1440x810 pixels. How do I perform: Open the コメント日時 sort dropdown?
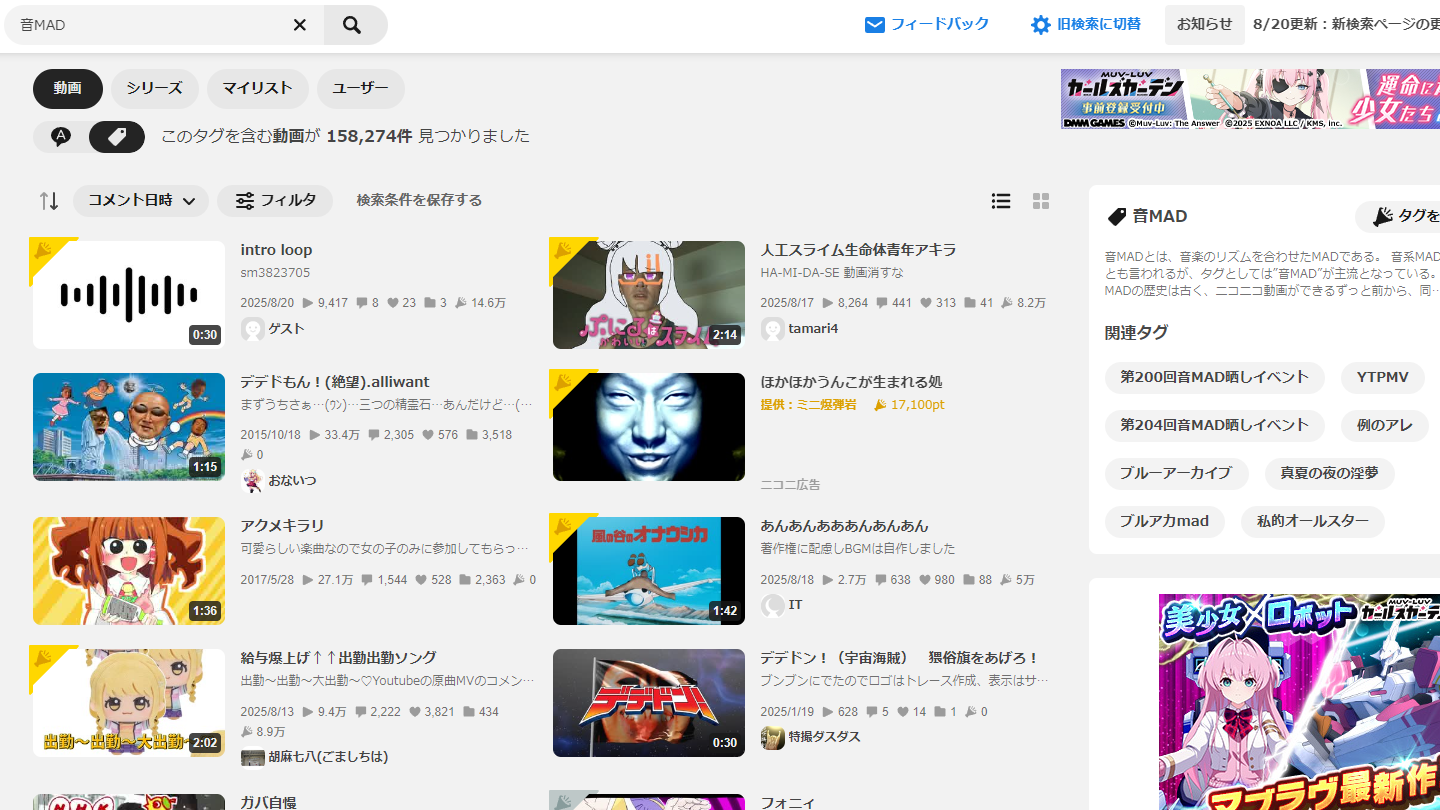tap(141, 201)
